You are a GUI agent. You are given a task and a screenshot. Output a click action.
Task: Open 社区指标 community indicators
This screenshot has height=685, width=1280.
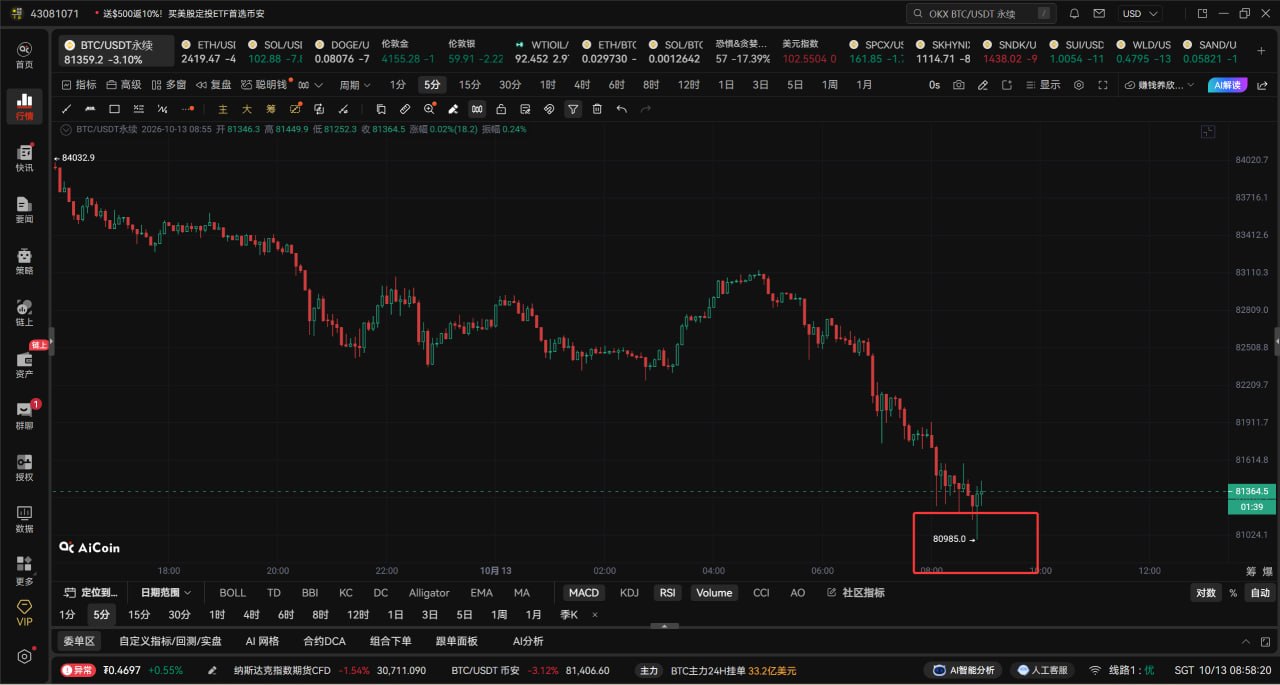click(856, 593)
